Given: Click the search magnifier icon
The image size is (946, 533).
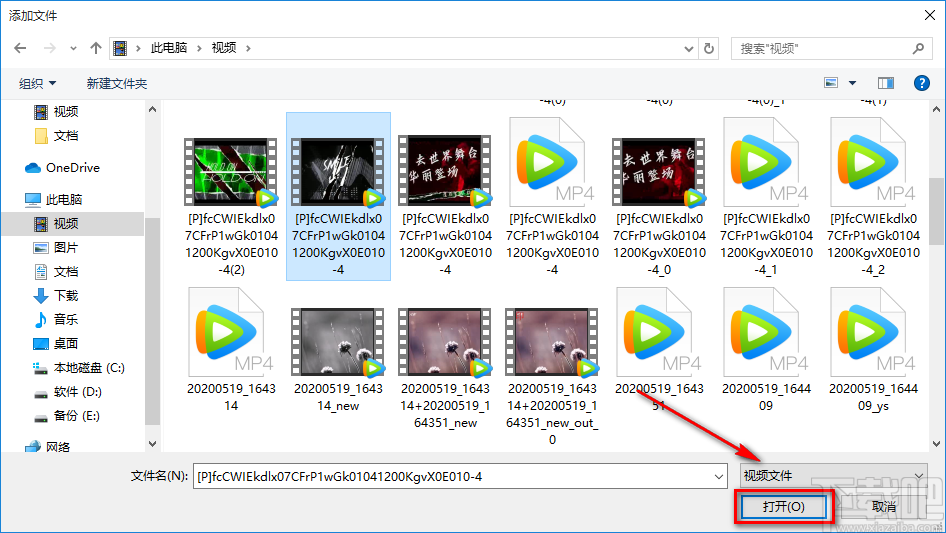Looking at the screenshot, I should tap(918, 48).
